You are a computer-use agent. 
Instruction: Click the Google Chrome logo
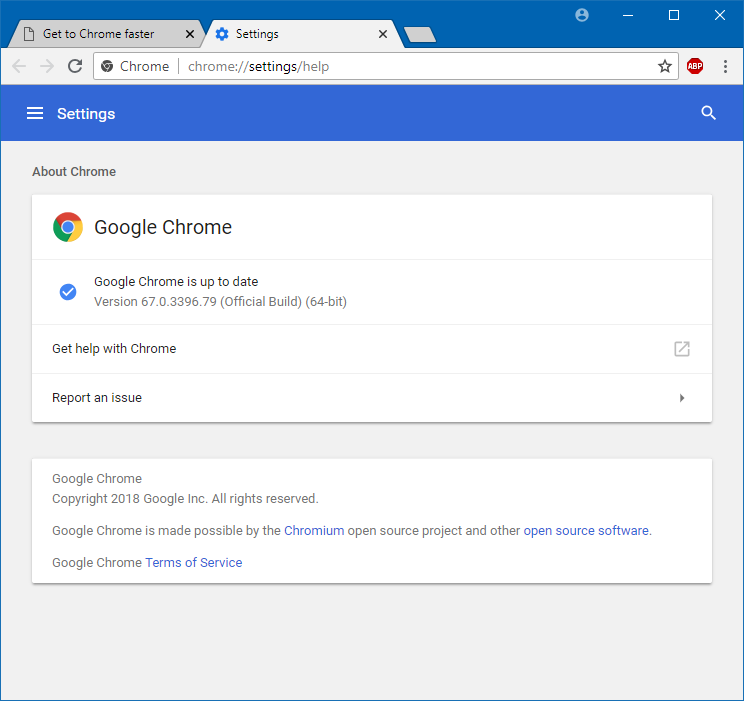[x=68, y=227]
